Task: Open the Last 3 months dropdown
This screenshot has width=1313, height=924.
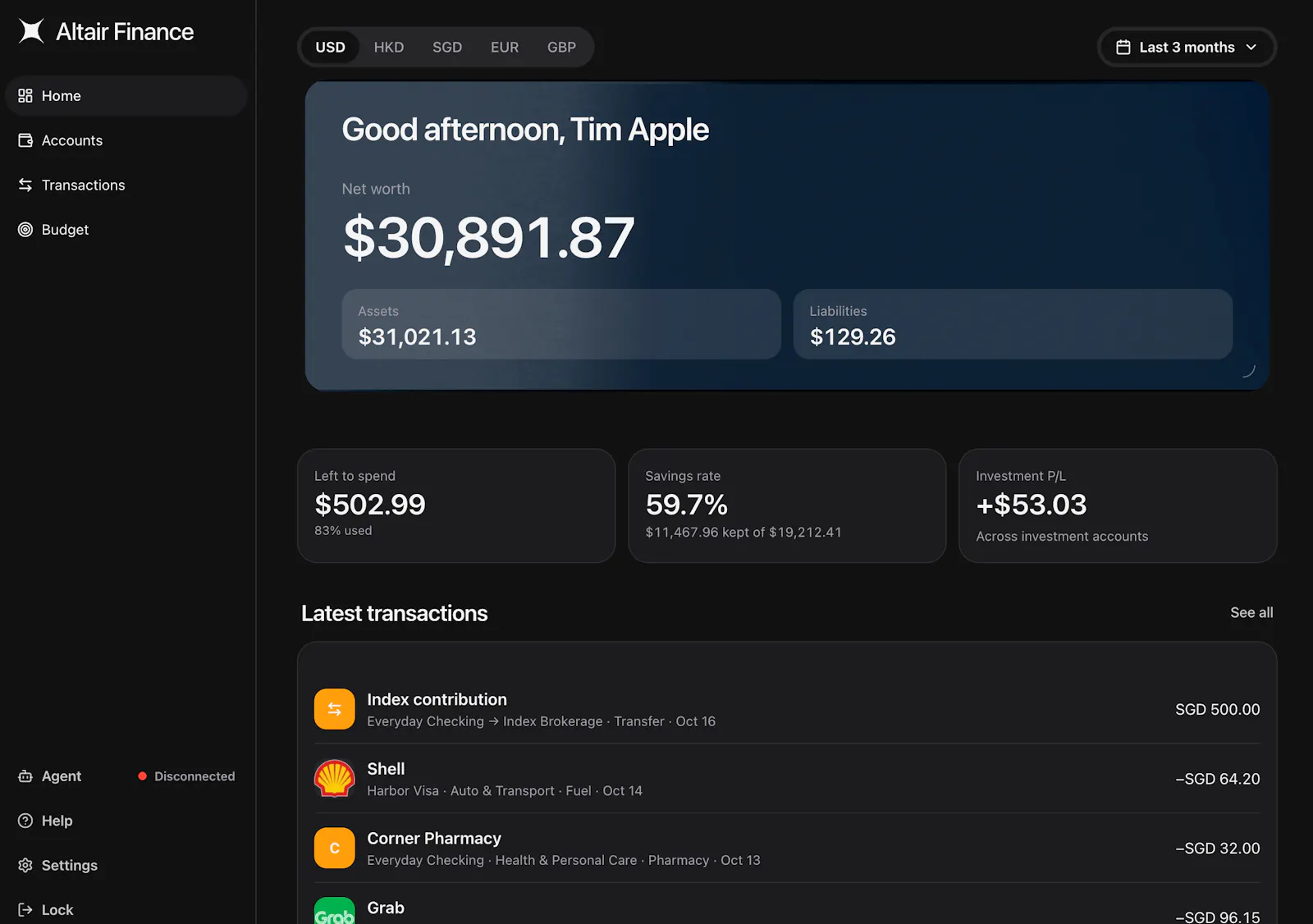Action: [1187, 48]
